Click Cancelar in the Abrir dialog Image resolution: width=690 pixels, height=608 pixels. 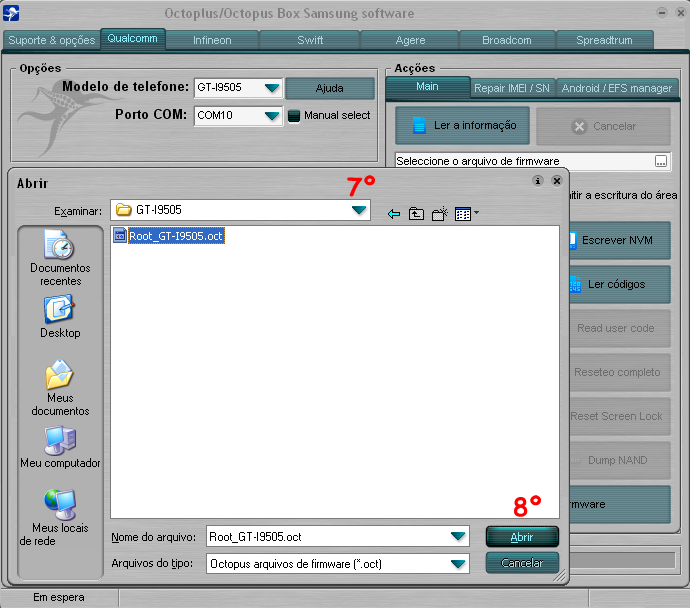tap(522, 563)
